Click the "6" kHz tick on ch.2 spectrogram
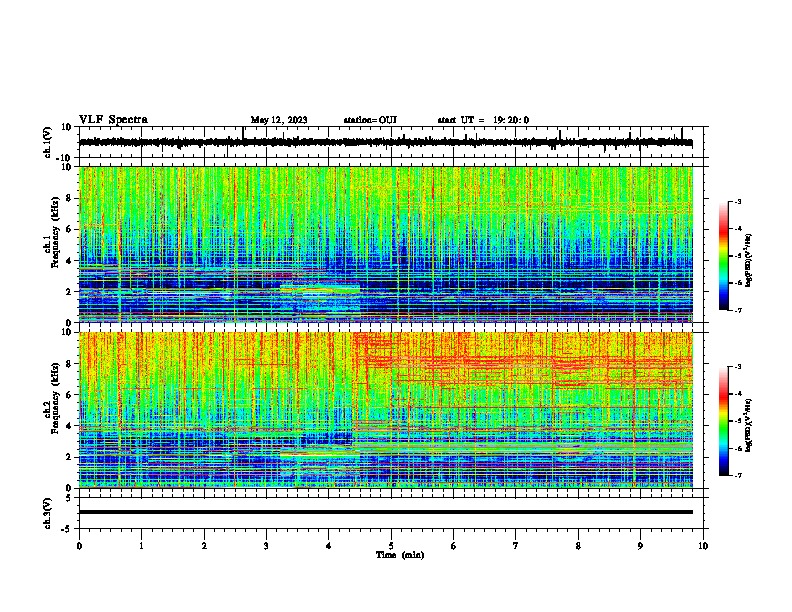 pos(70,394)
